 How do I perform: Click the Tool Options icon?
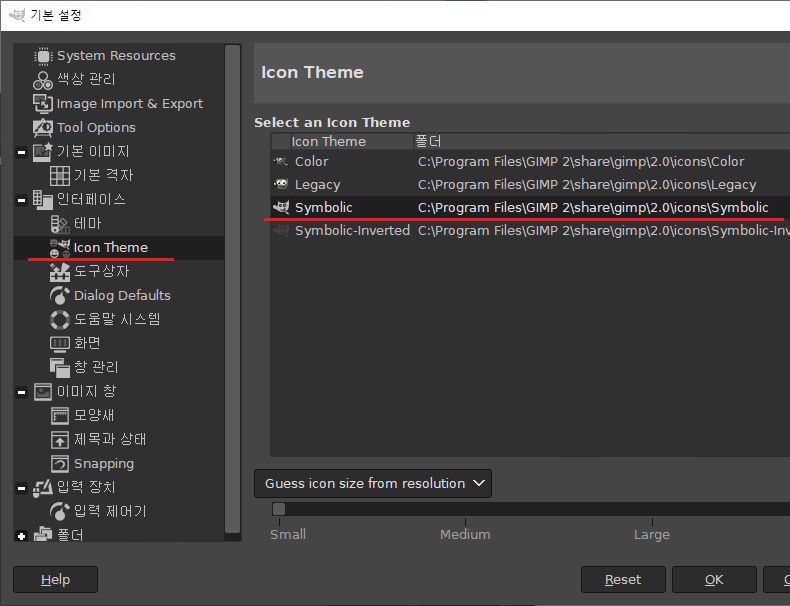pyautogui.click(x=43, y=128)
